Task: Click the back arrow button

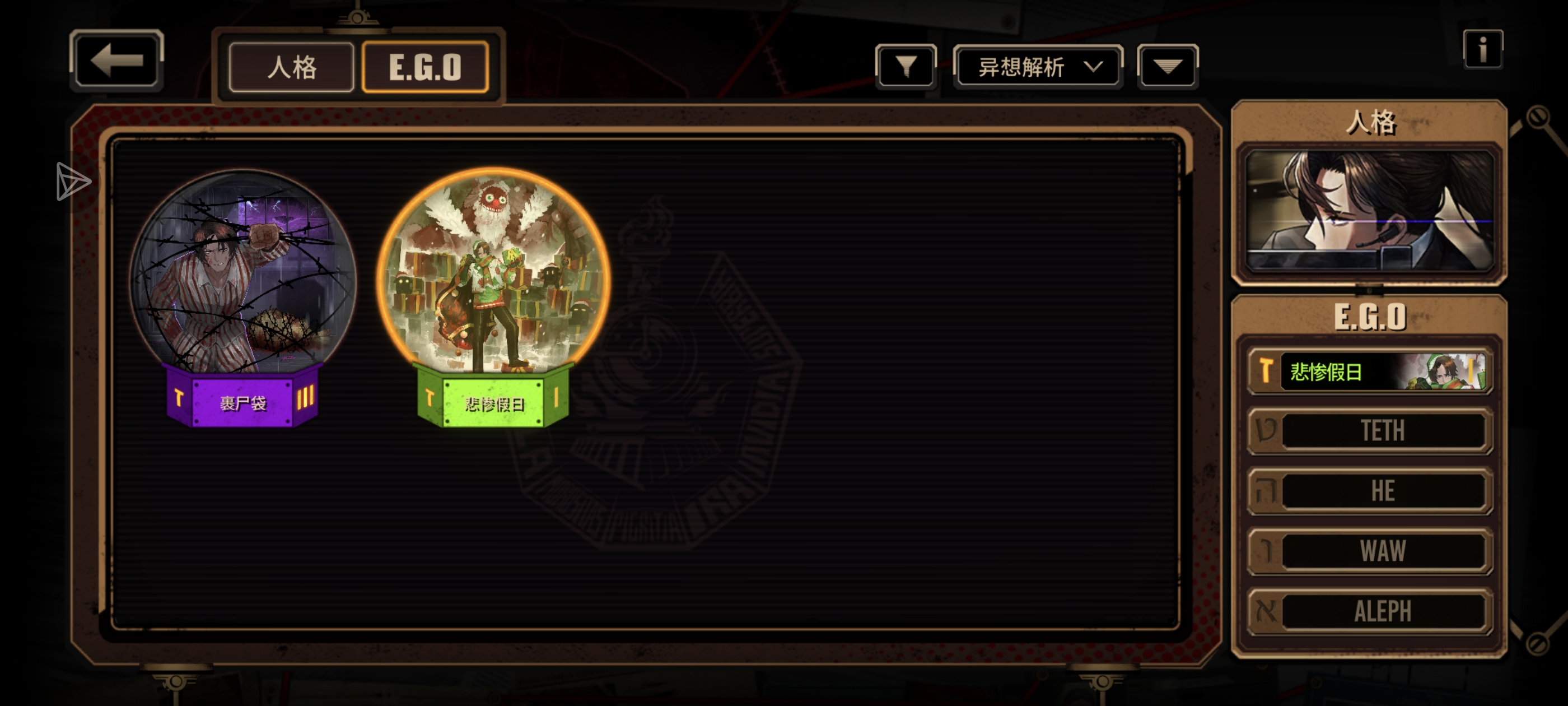Action: (x=116, y=61)
